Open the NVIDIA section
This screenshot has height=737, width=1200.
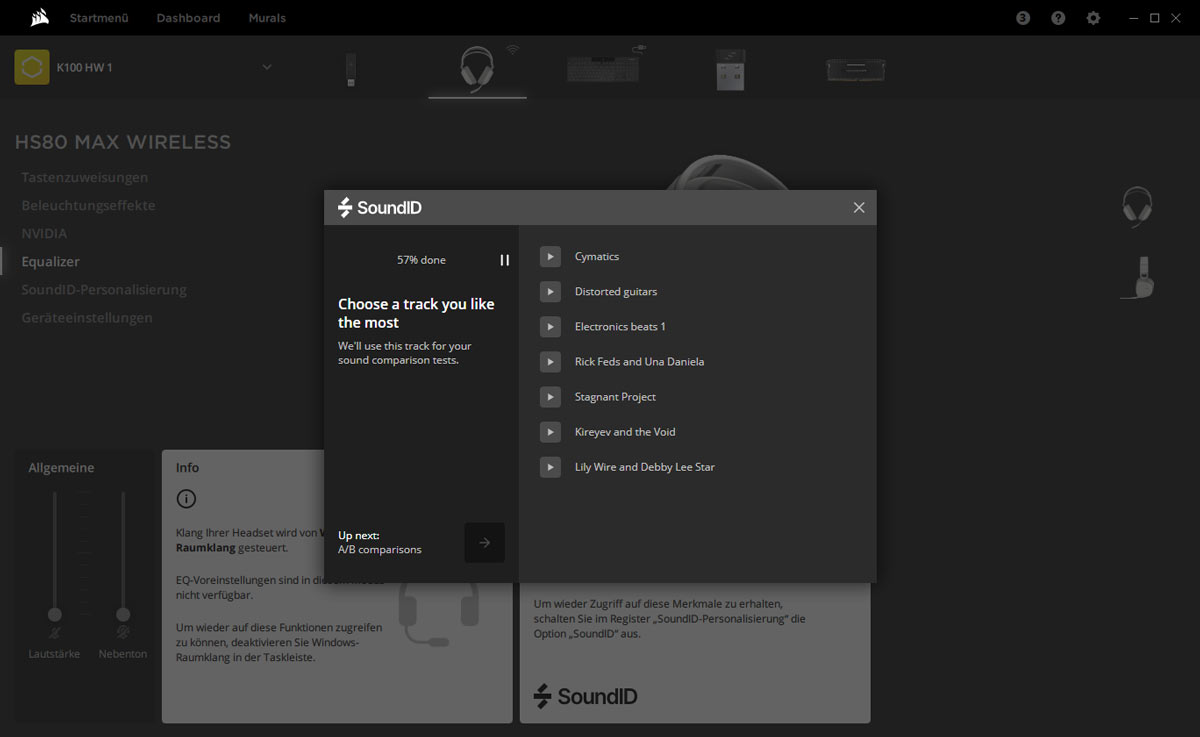pos(45,233)
